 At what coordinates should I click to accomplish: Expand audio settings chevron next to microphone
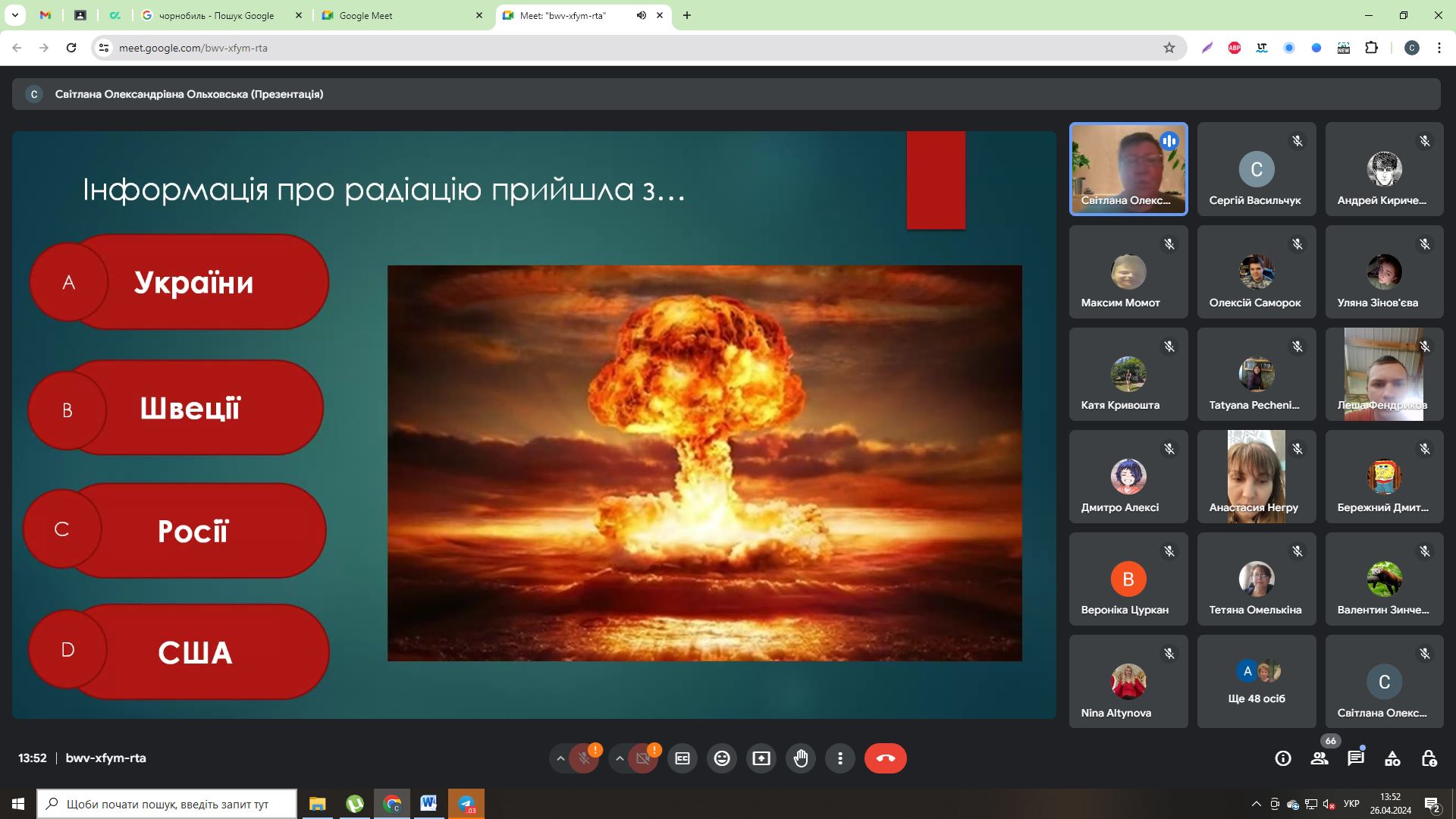pyautogui.click(x=560, y=758)
